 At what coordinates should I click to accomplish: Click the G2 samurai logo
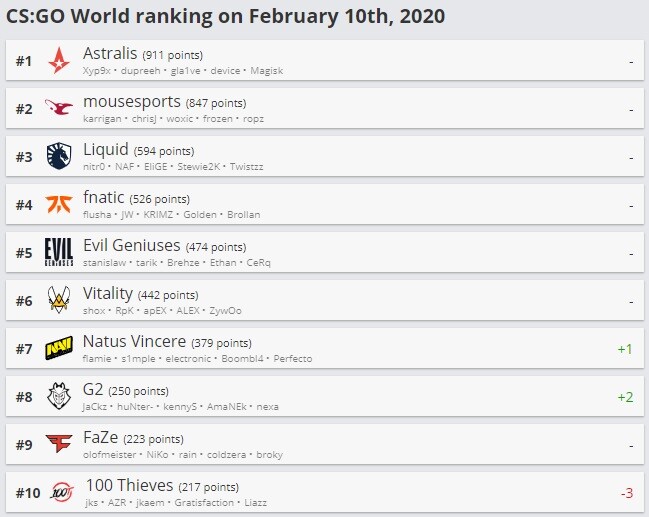(x=59, y=396)
